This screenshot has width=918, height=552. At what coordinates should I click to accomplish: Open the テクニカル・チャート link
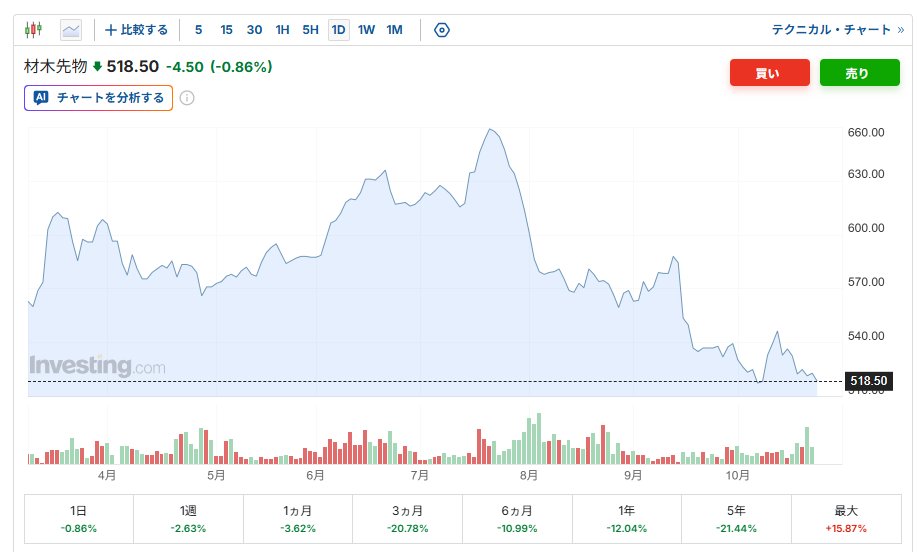click(x=837, y=30)
